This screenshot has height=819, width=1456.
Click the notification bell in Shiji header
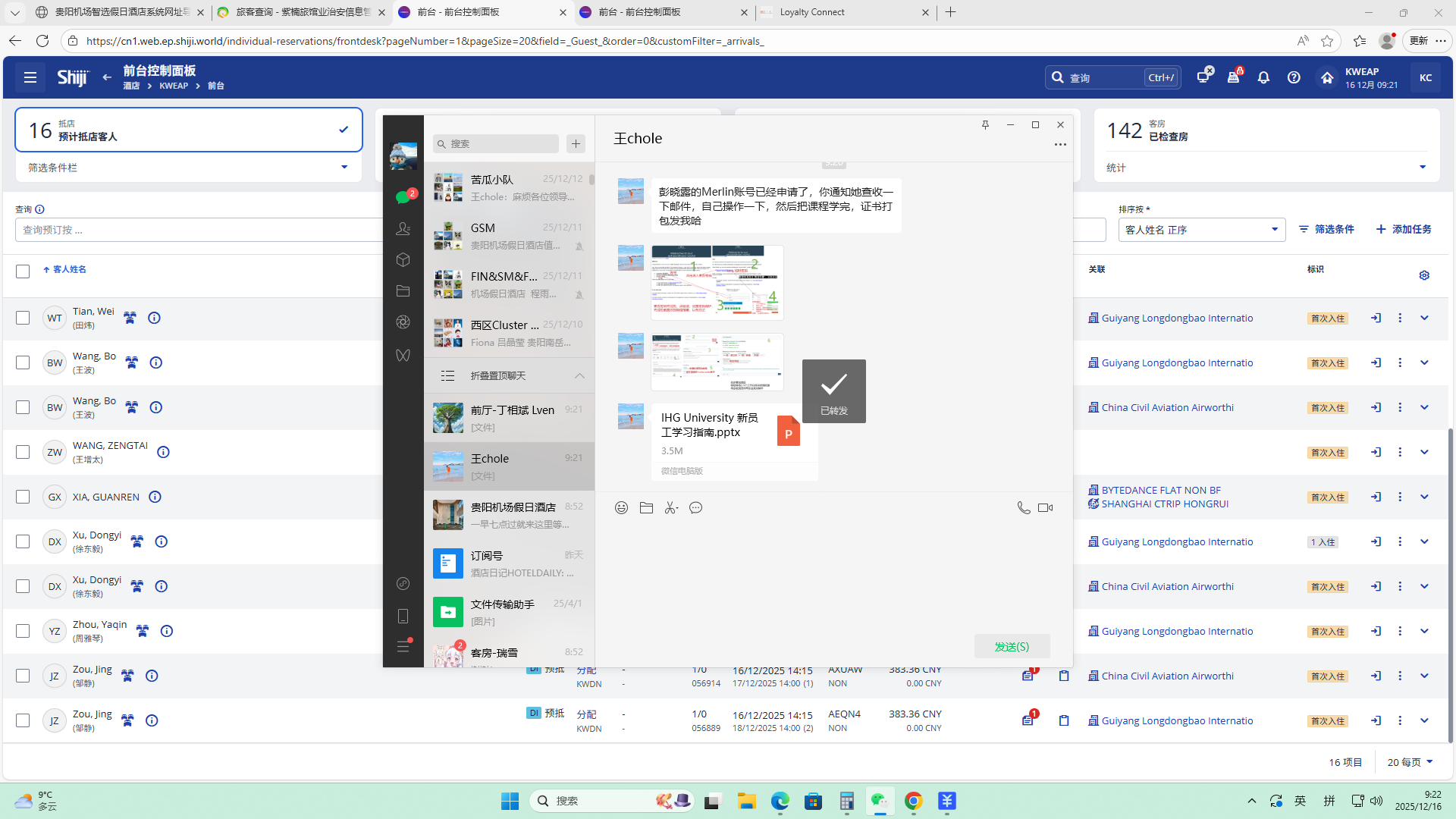point(1263,77)
